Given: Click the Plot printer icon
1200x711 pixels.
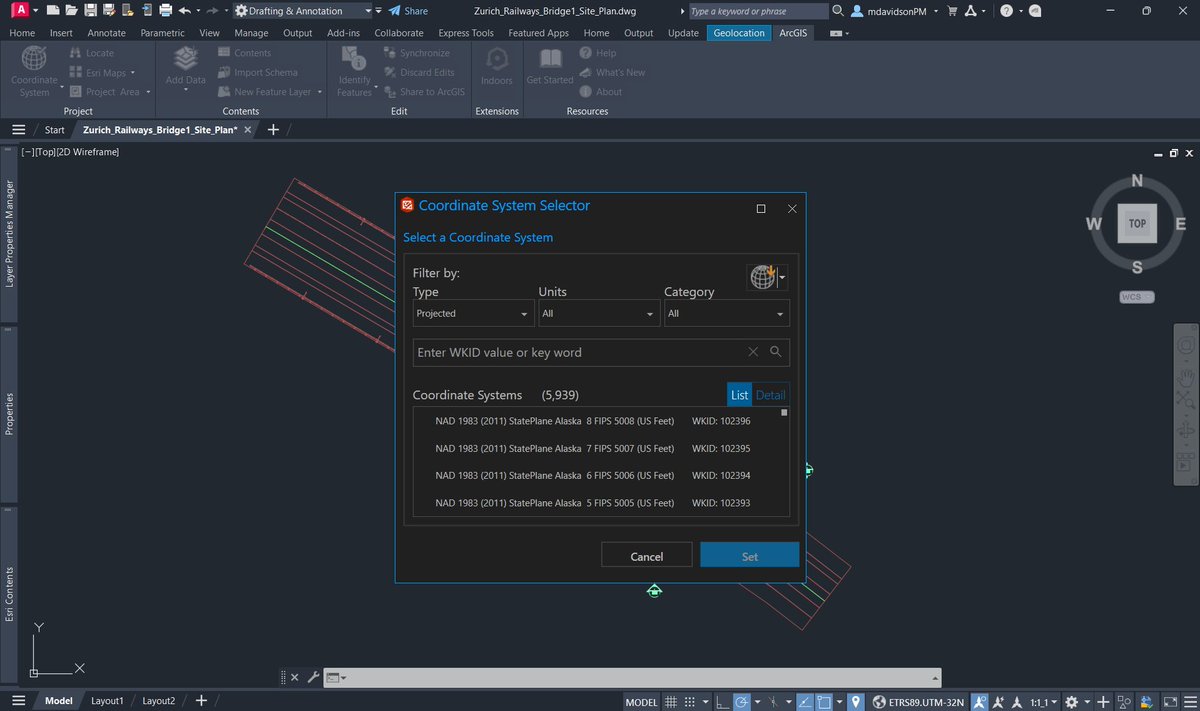Looking at the screenshot, I should pyautogui.click(x=165, y=11).
